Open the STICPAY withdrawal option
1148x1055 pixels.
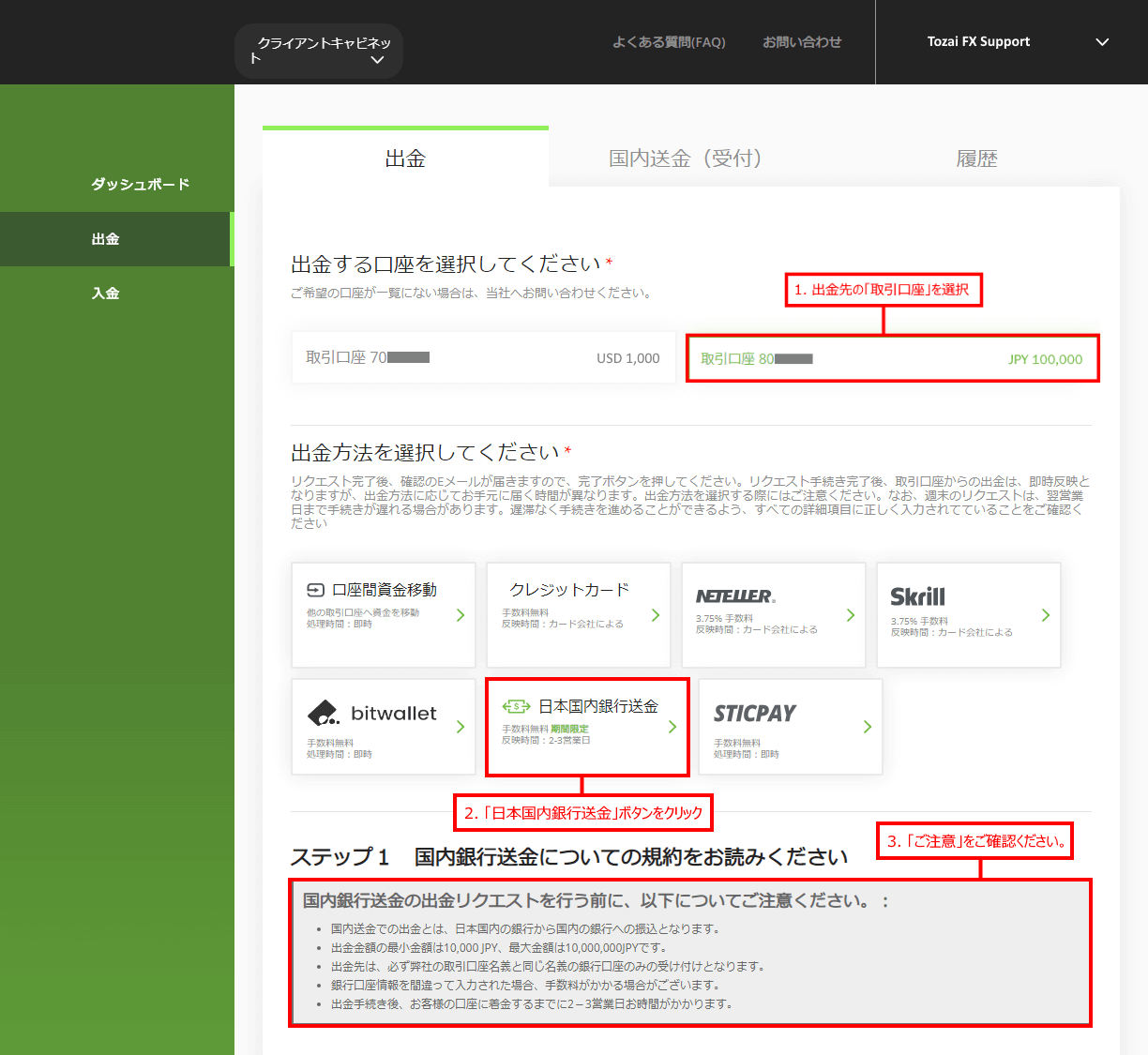coord(790,727)
